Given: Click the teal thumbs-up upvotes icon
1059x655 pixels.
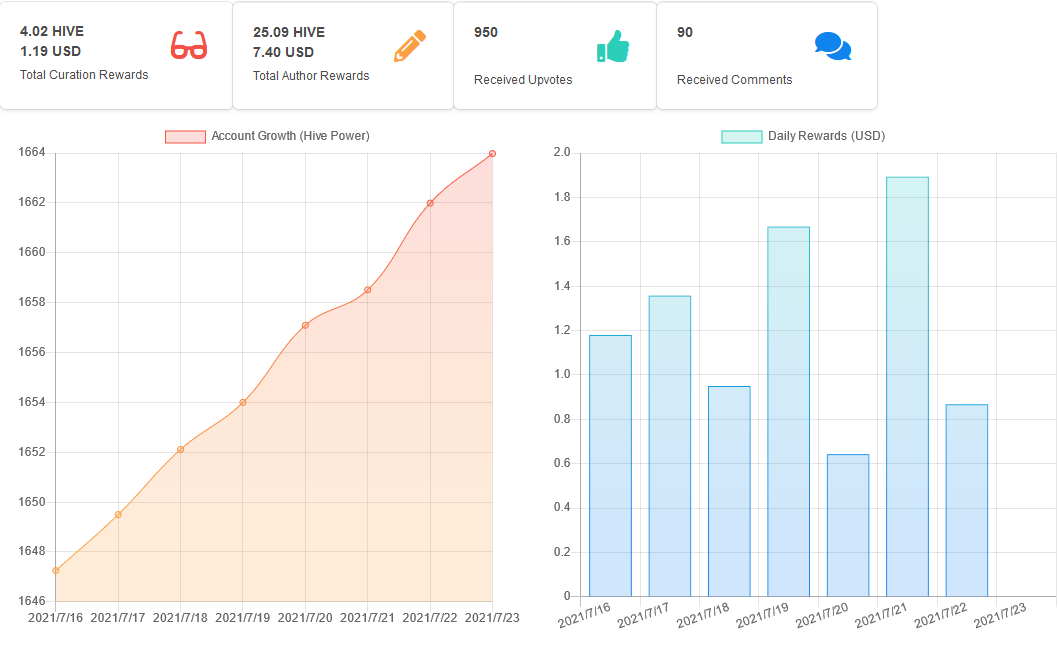Looking at the screenshot, I should 613,47.
